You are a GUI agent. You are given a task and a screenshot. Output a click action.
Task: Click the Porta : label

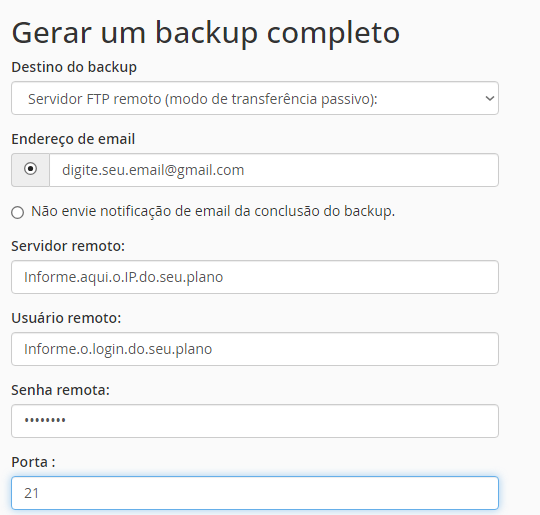33,462
